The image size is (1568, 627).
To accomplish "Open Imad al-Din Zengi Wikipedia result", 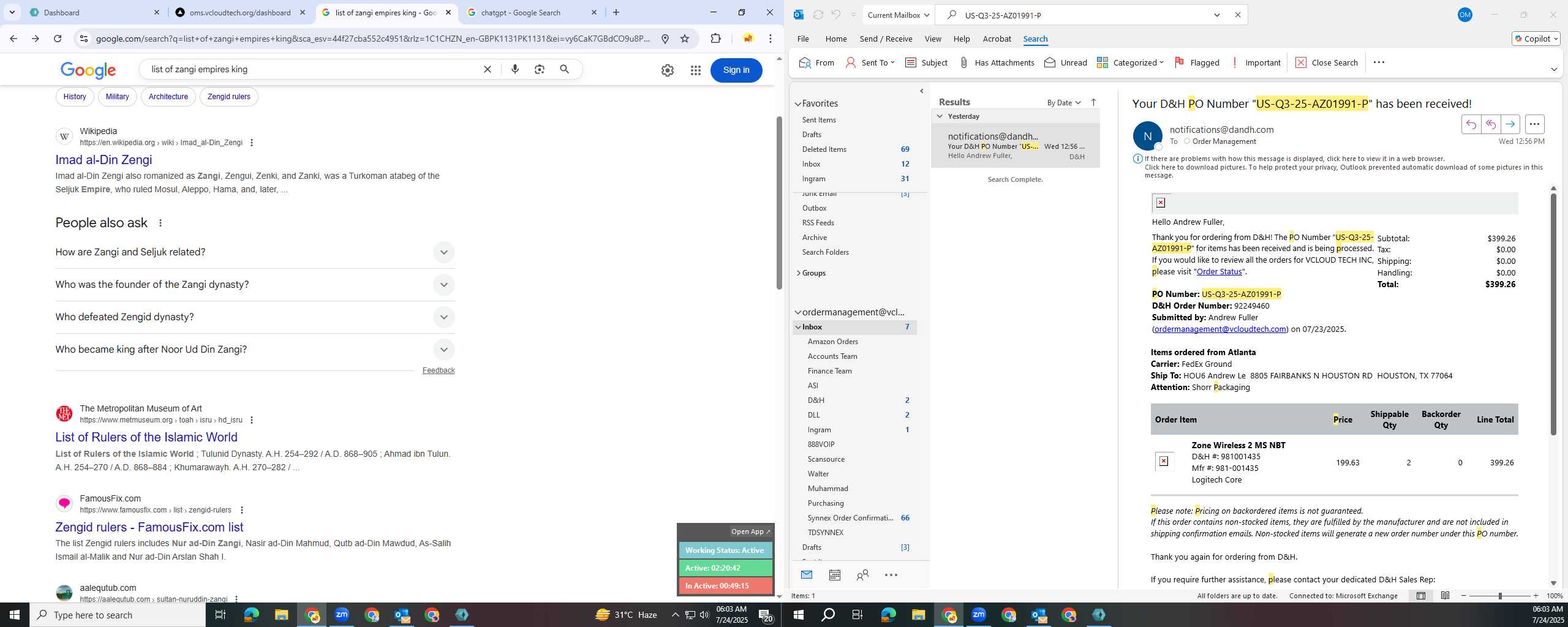I will pos(104,160).
